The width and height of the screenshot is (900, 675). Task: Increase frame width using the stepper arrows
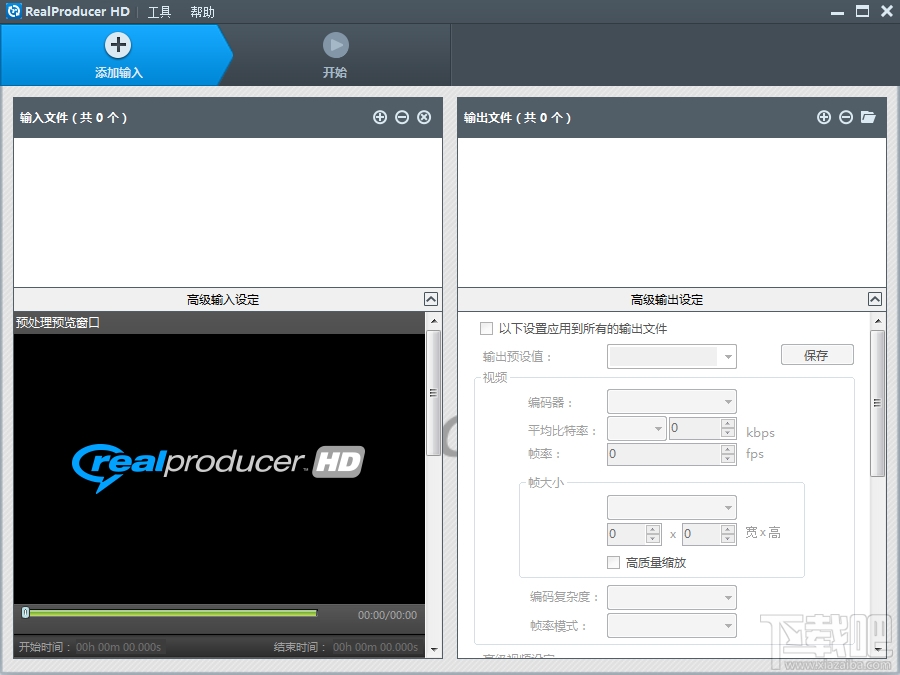coord(650,531)
